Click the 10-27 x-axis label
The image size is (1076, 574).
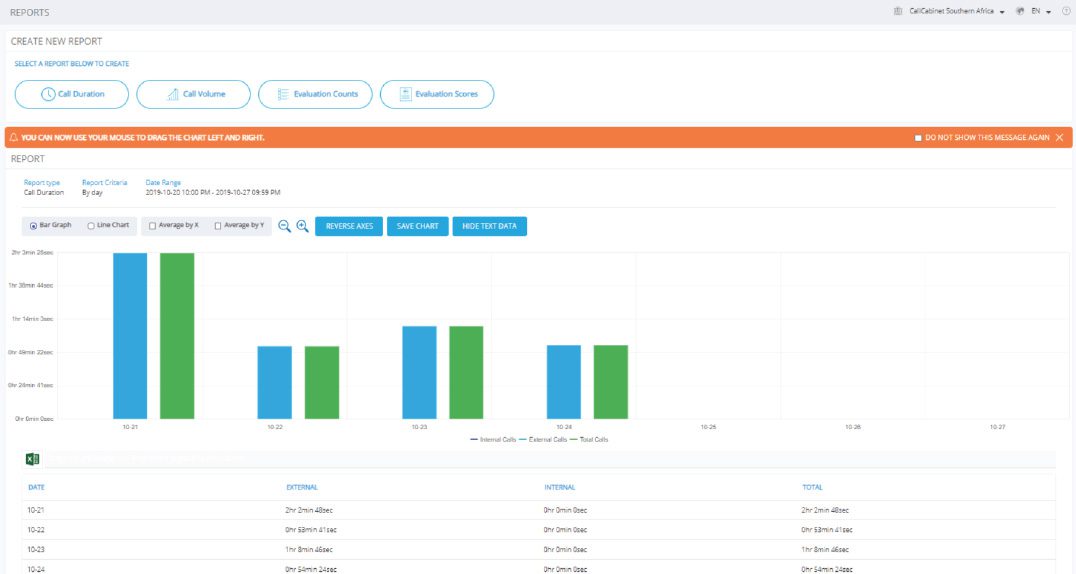[x=997, y=427]
